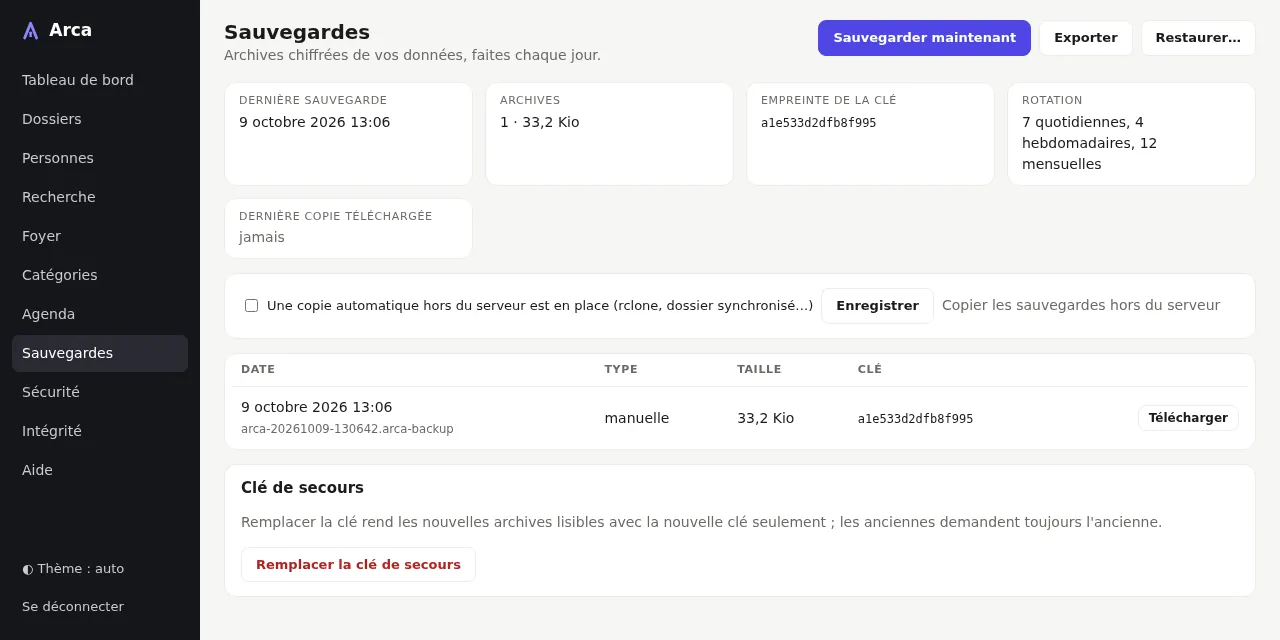Click the manuelle type cell

[x=637, y=418]
